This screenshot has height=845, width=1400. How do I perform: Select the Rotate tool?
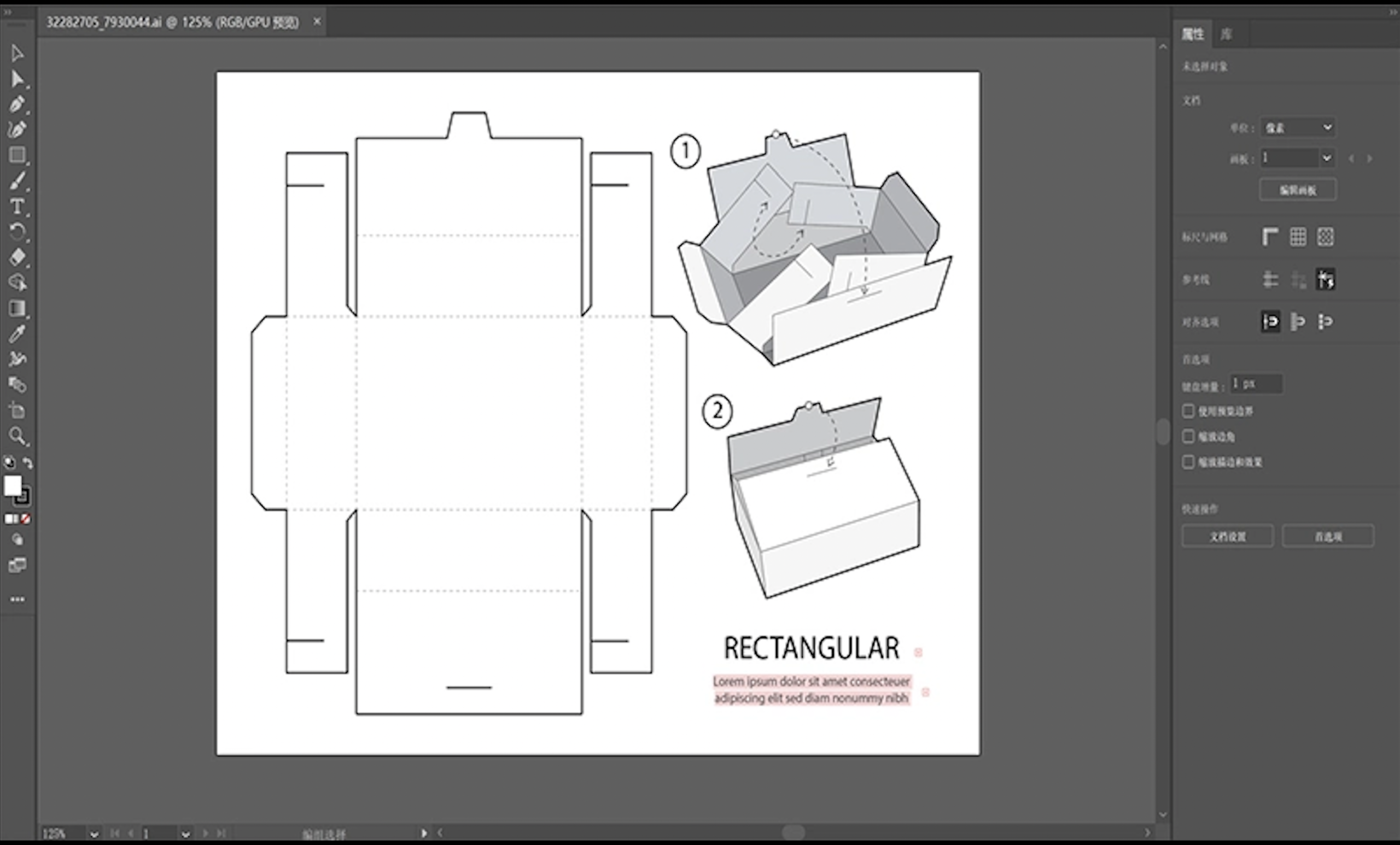tap(16, 232)
